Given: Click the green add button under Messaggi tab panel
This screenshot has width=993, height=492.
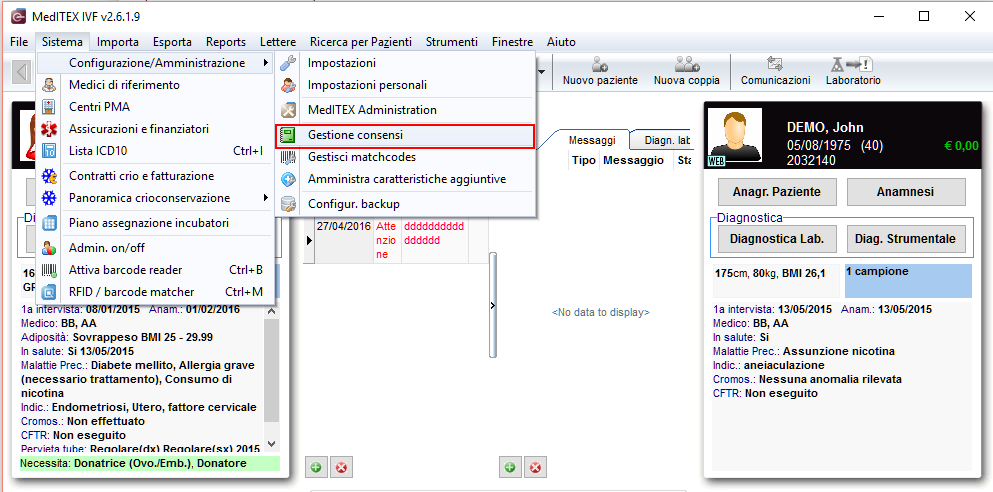Looking at the screenshot, I should tap(510, 468).
